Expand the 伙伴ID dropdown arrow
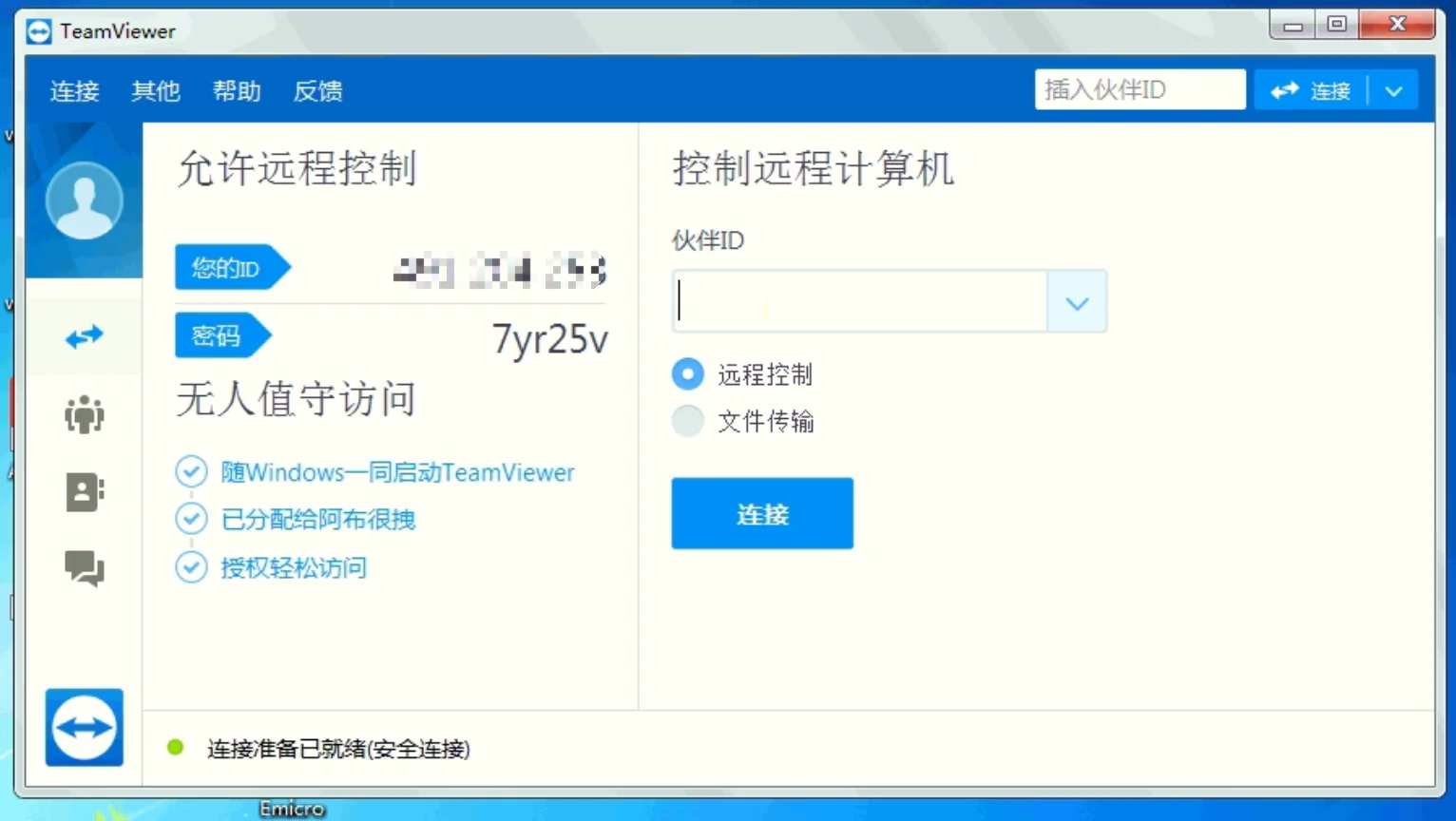This screenshot has height=821, width=1456. tap(1077, 302)
